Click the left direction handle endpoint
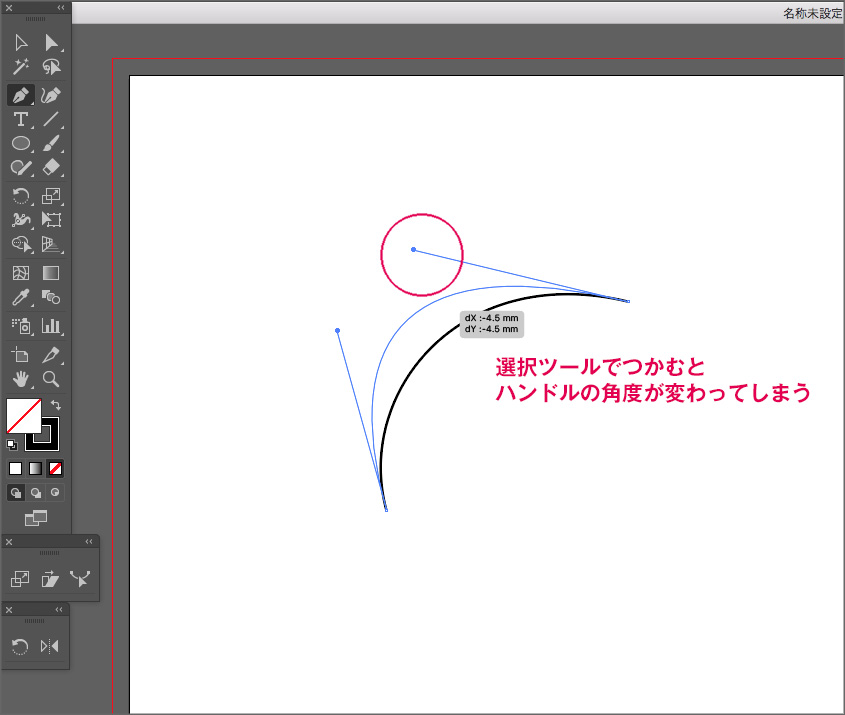 [x=337, y=330]
